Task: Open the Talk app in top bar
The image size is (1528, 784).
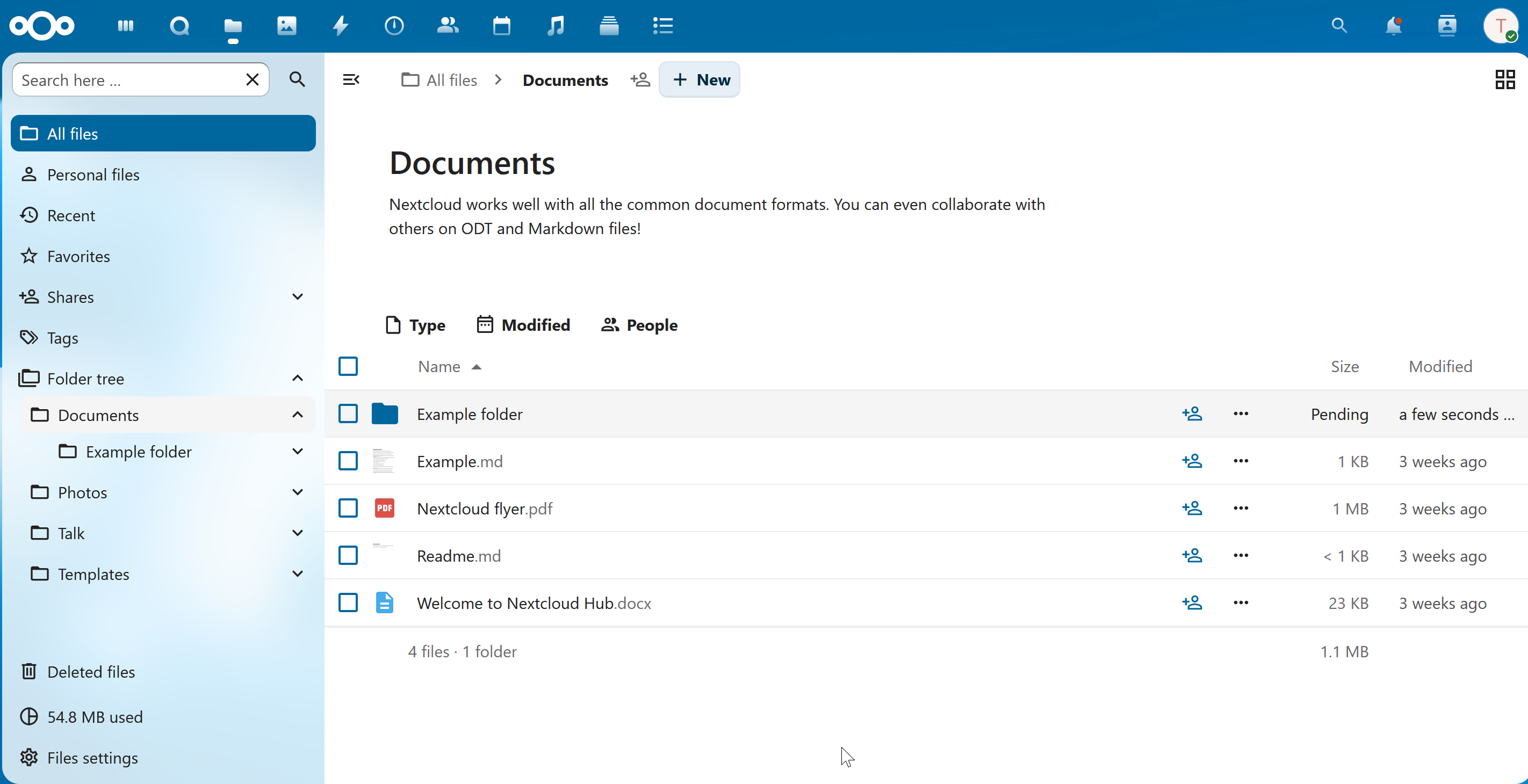Action: pos(179,25)
